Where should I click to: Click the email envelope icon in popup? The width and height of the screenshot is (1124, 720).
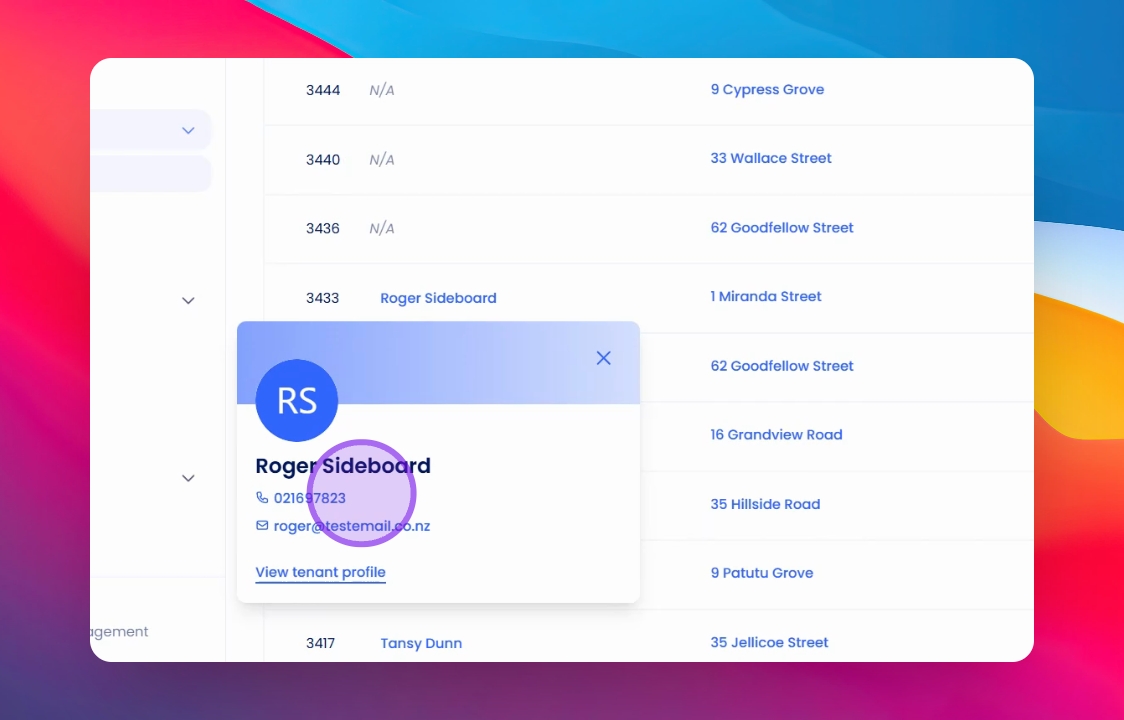pyautogui.click(x=262, y=526)
